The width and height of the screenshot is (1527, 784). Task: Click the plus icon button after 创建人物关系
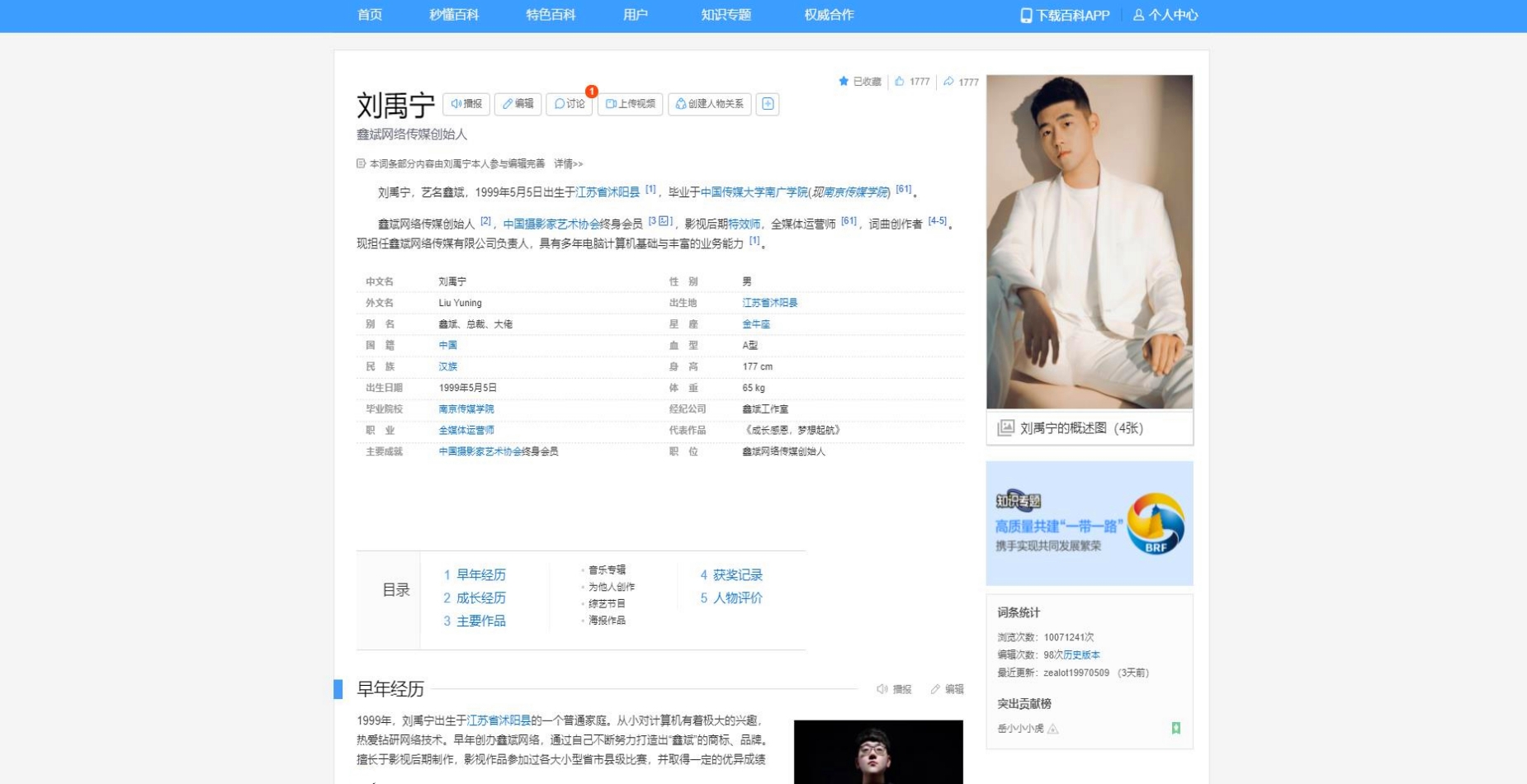click(768, 104)
